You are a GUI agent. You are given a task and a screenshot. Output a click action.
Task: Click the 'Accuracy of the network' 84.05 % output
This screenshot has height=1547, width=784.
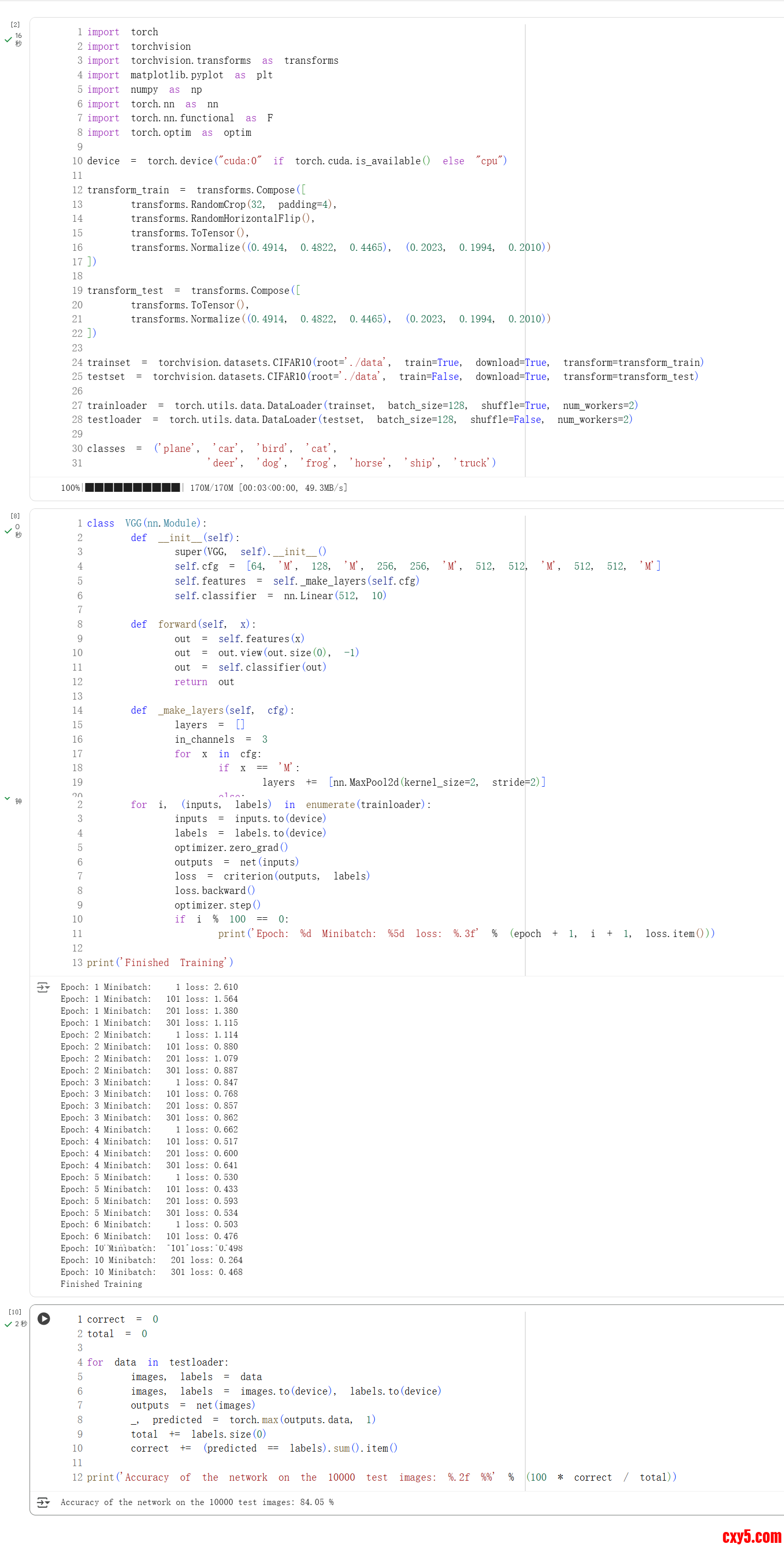point(197,1502)
